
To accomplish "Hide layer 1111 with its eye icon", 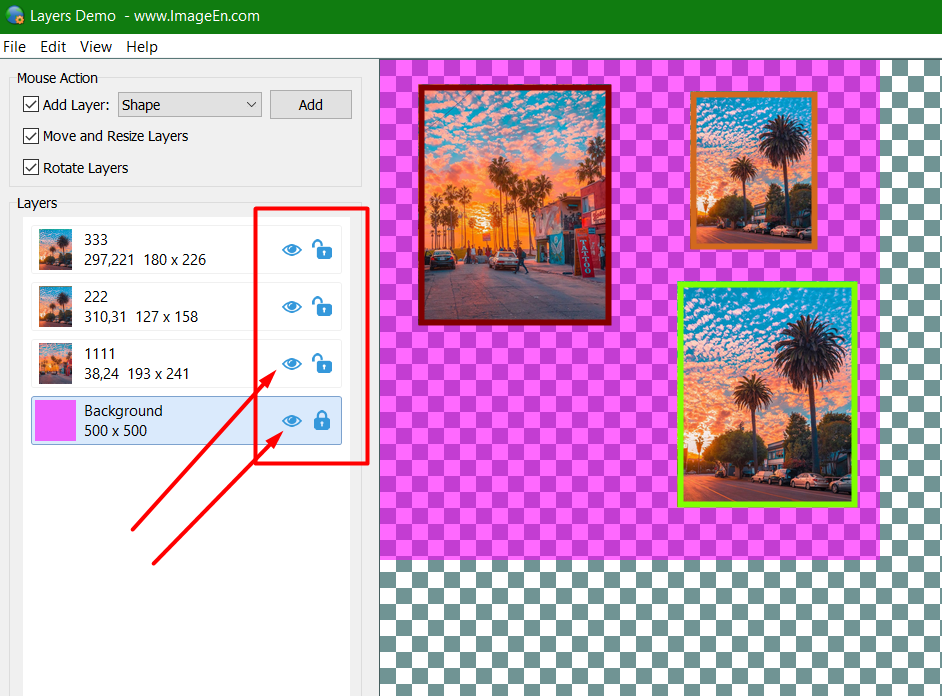I will [291, 364].
